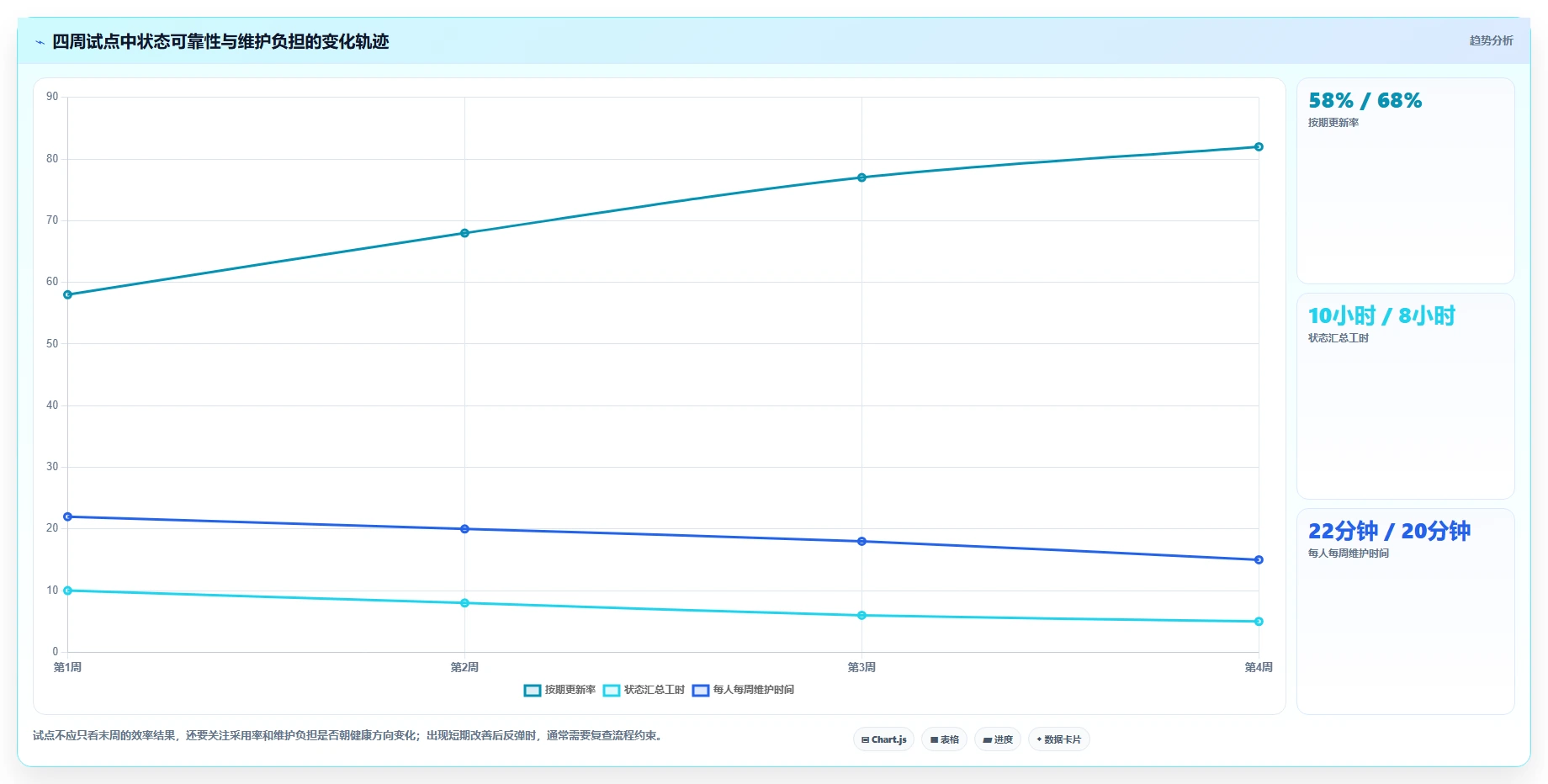1548x784 pixels.
Task: Select the Chart.js pill tag
Action: pos(883,739)
